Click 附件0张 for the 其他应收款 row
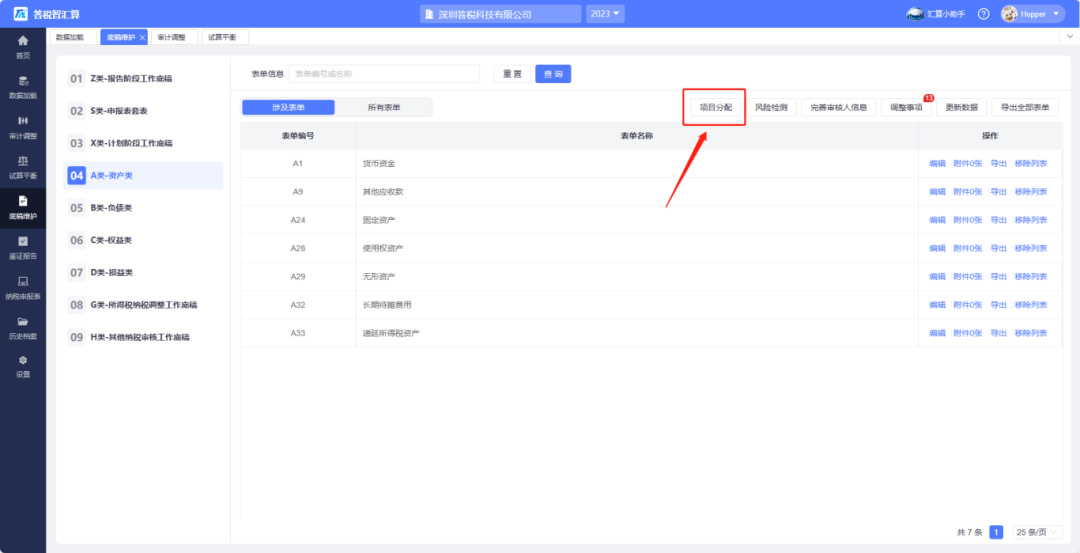 (968, 191)
